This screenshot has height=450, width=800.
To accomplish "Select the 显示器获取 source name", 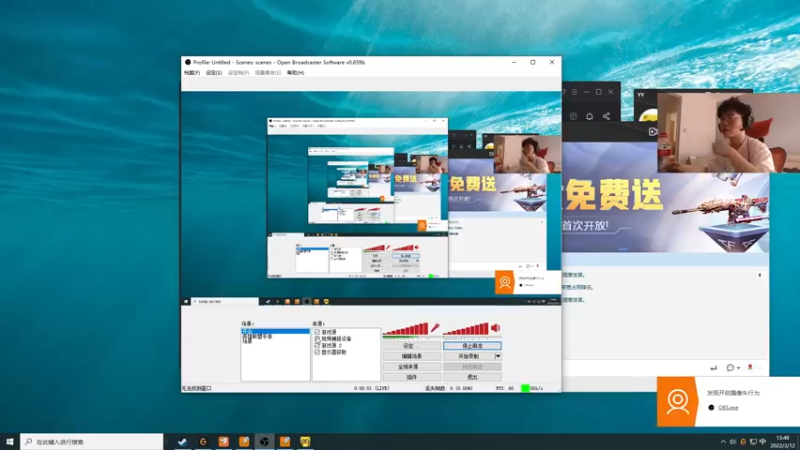I will [334, 352].
